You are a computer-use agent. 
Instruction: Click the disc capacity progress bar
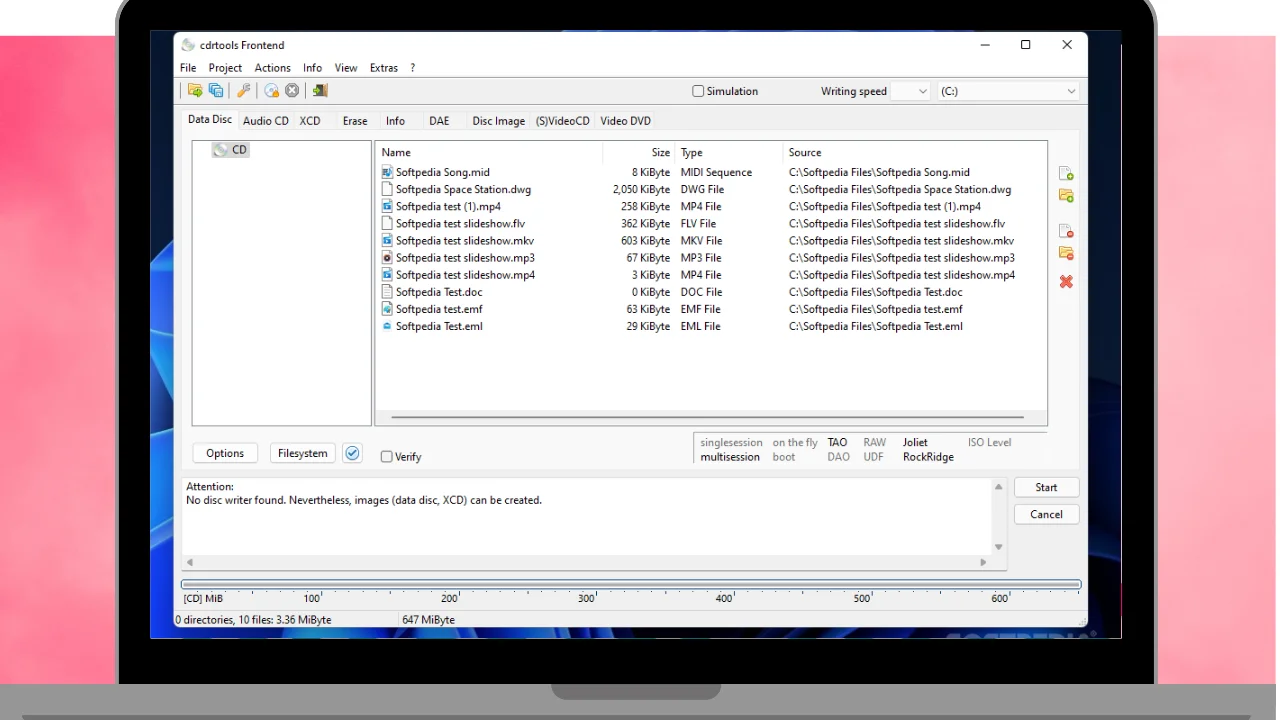click(631, 584)
